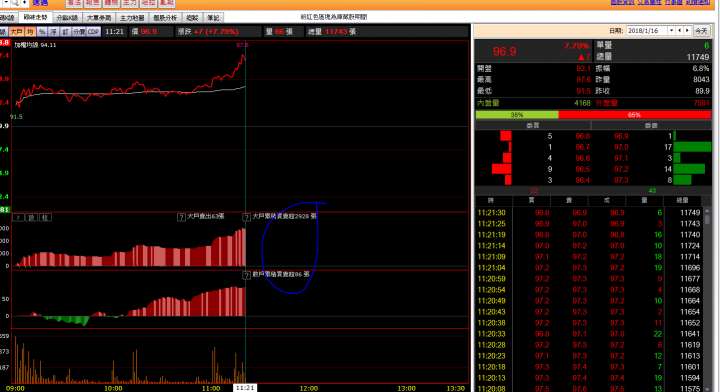Click the help icon beside 大戶賣出63張
Viewport: 720px width, 392px height.
[181, 217]
